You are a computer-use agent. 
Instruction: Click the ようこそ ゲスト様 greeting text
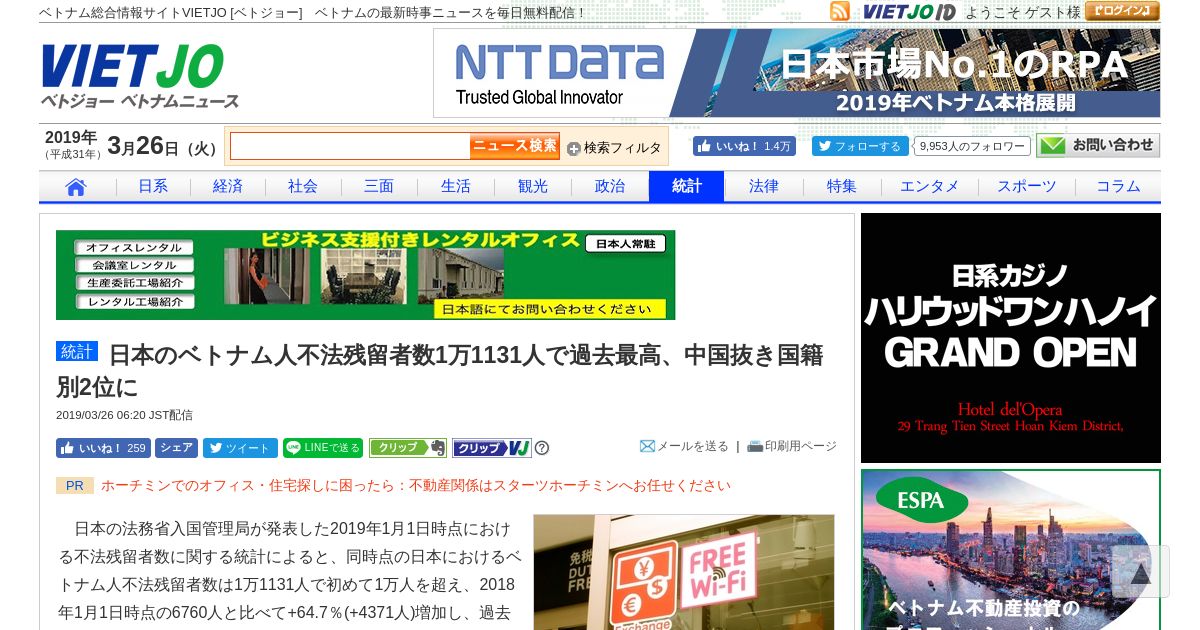(1023, 12)
